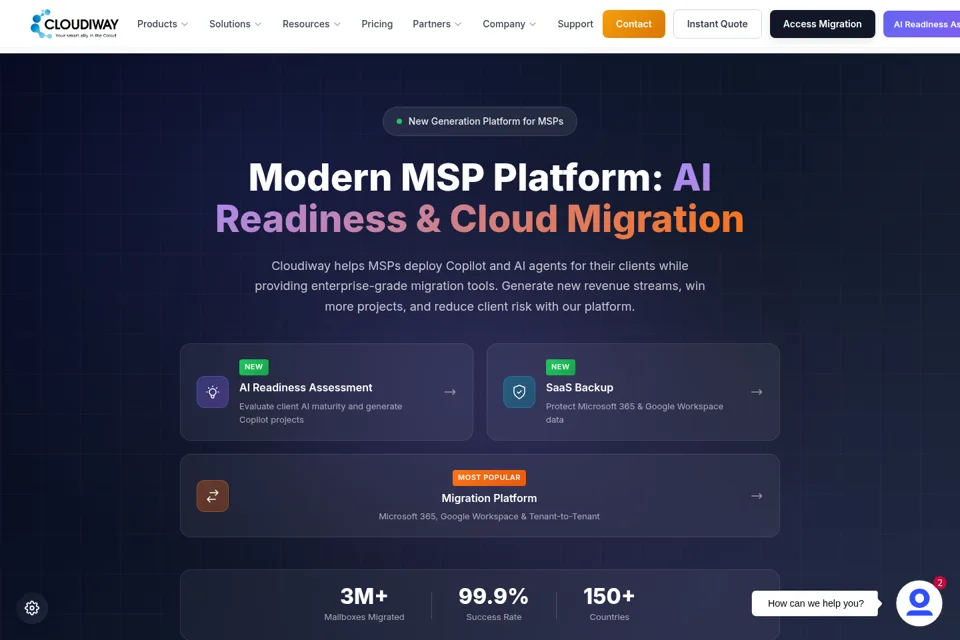Open the cookie settings gear icon
Viewport: 960px width, 640px height.
click(32, 608)
